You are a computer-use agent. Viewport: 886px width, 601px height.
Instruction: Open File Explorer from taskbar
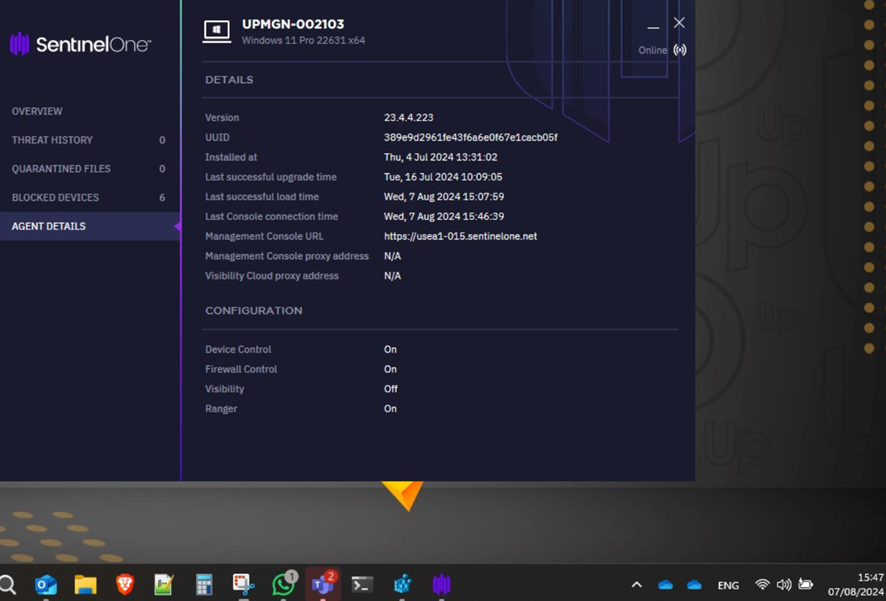coord(85,585)
